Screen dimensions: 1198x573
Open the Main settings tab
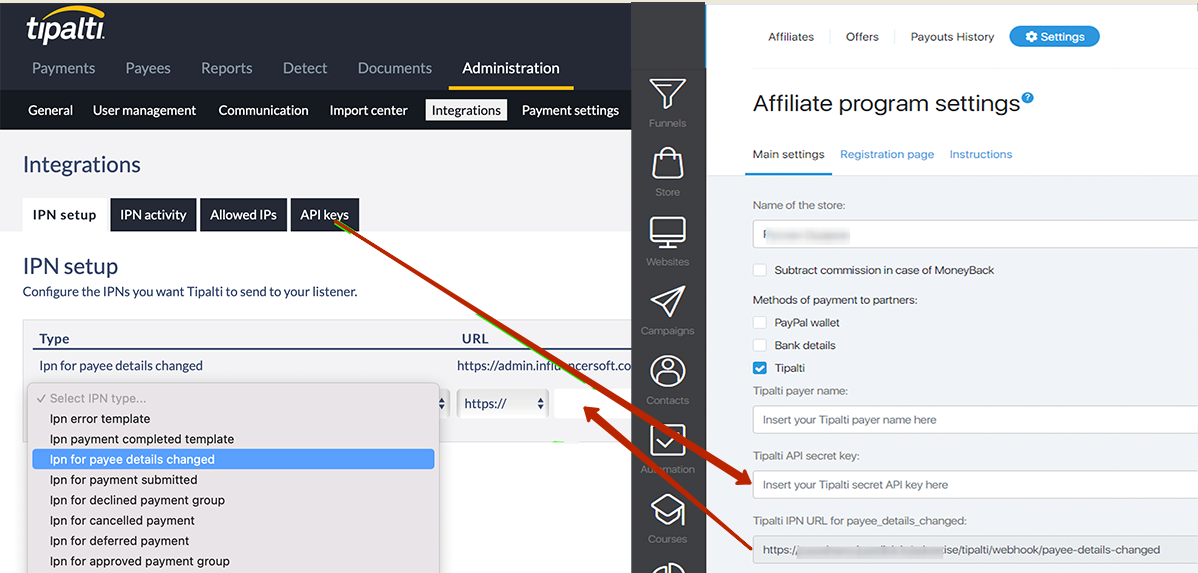click(788, 154)
